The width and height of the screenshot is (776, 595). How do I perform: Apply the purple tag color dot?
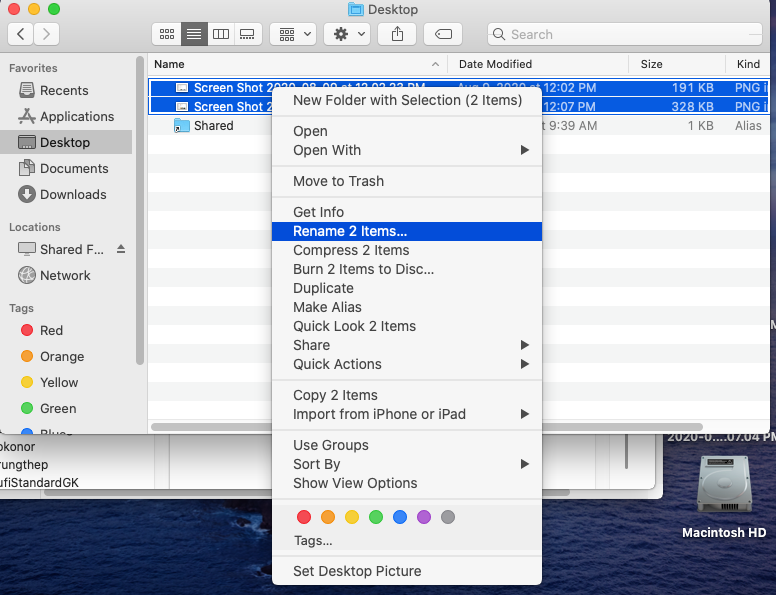pos(424,517)
